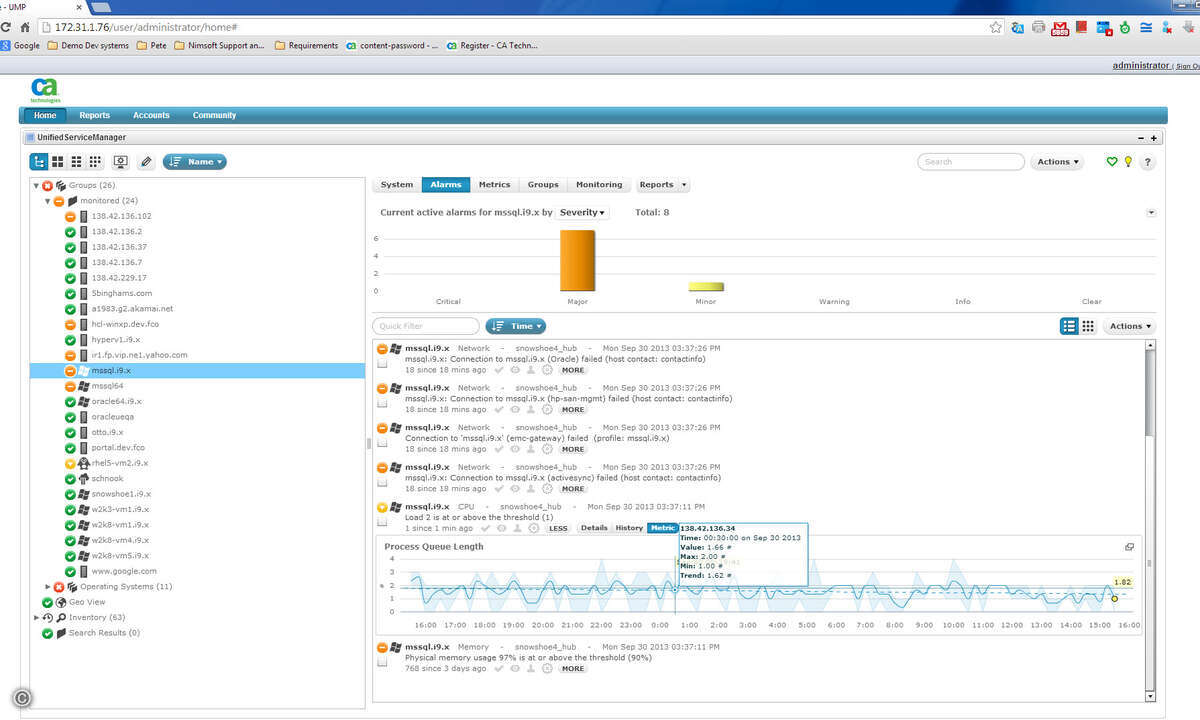Toggle eye icon on Oracle alarm
This screenshot has height=720, width=1200.
(514, 370)
